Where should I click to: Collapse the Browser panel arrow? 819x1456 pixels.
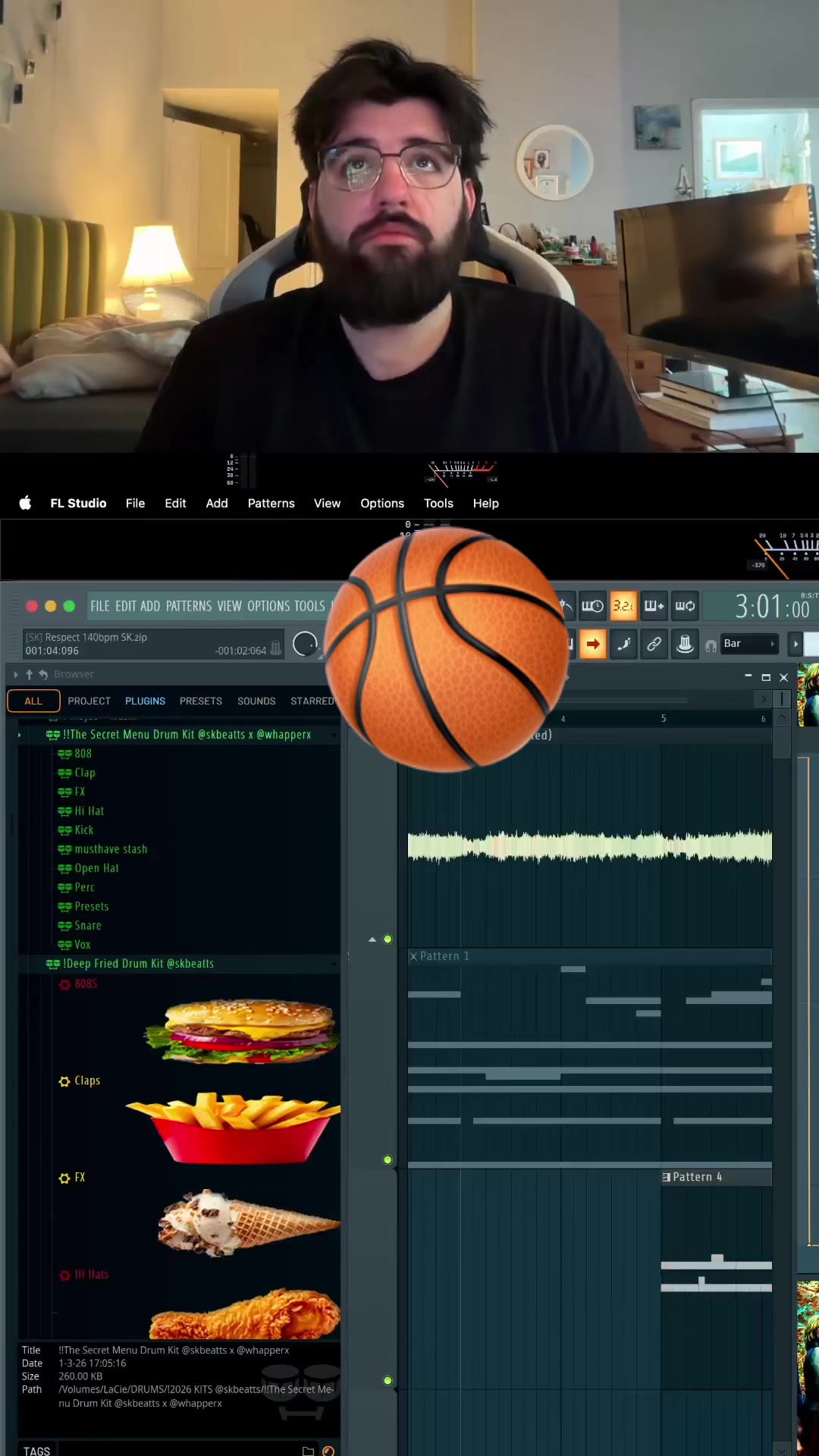coord(16,674)
